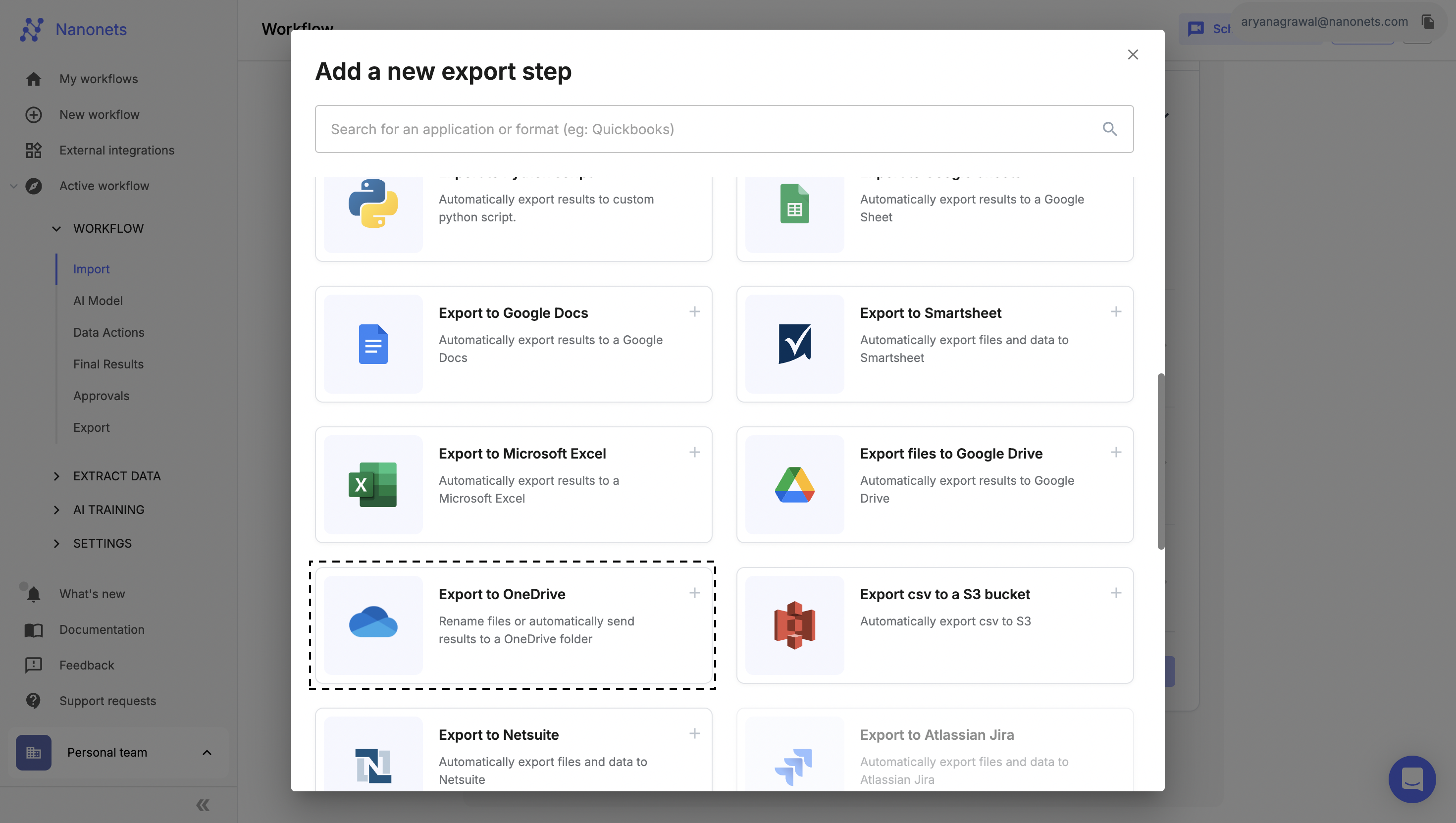Click the dialog vertical scrollbar

click(1161, 461)
